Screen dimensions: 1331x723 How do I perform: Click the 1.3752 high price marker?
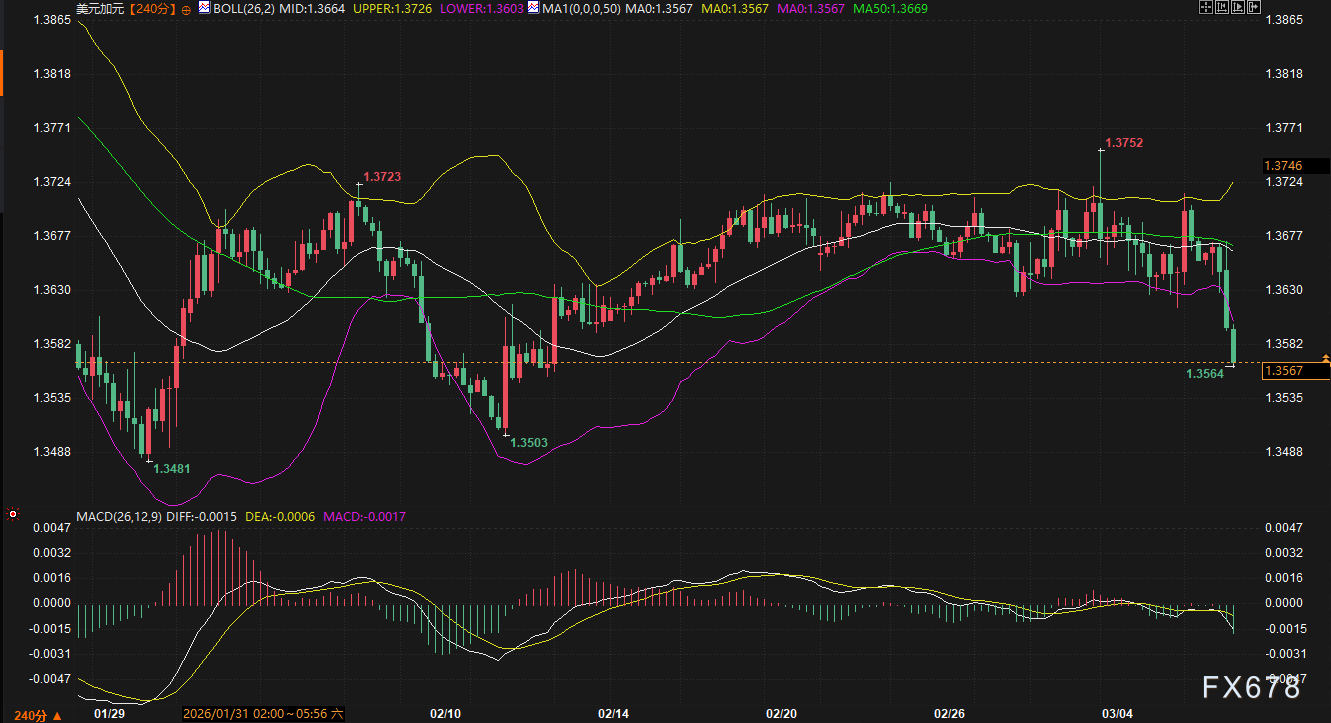[x=1124, y=143]
